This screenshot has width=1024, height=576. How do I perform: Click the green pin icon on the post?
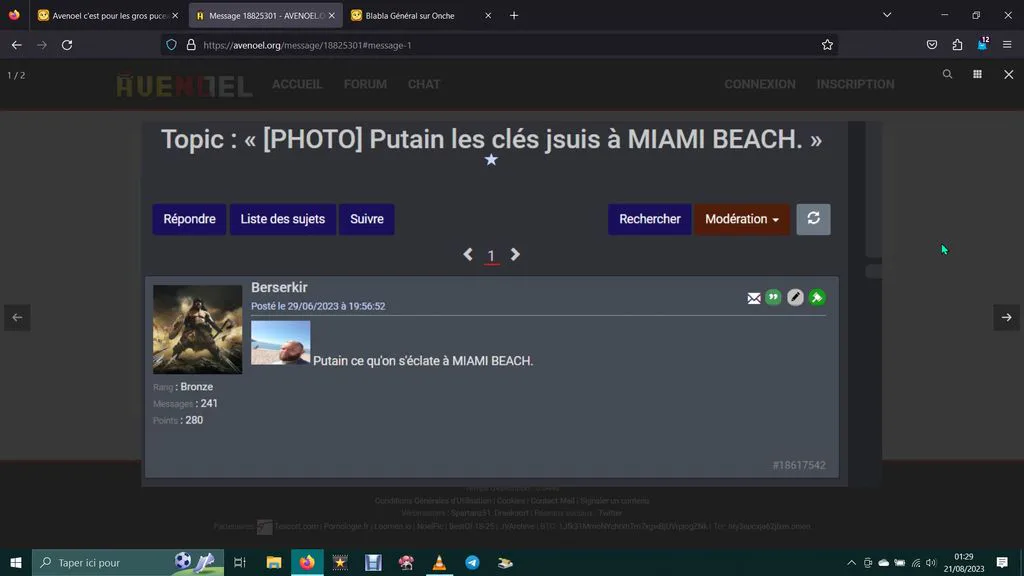[x=816, y=298]
